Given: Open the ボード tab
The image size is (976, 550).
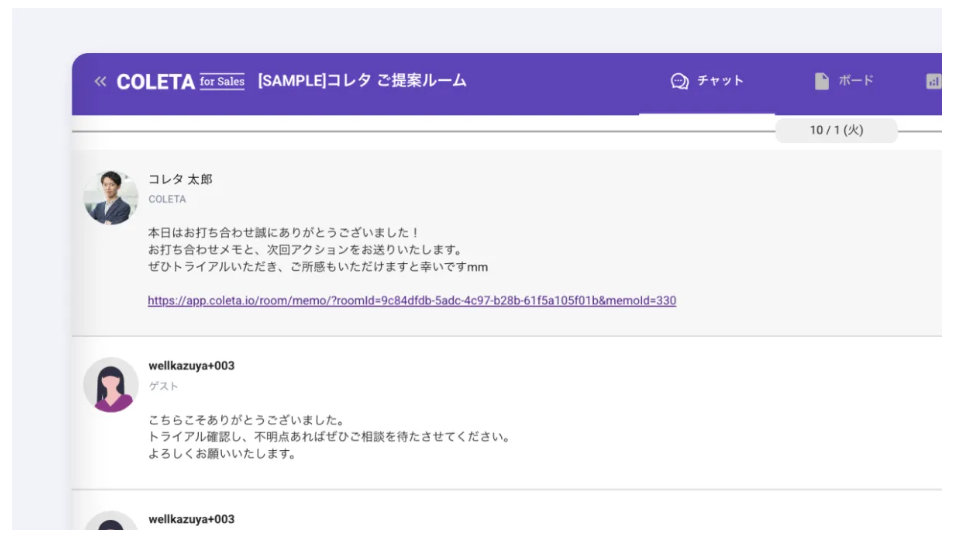Looking at the screenshot, I should point(856,81).
